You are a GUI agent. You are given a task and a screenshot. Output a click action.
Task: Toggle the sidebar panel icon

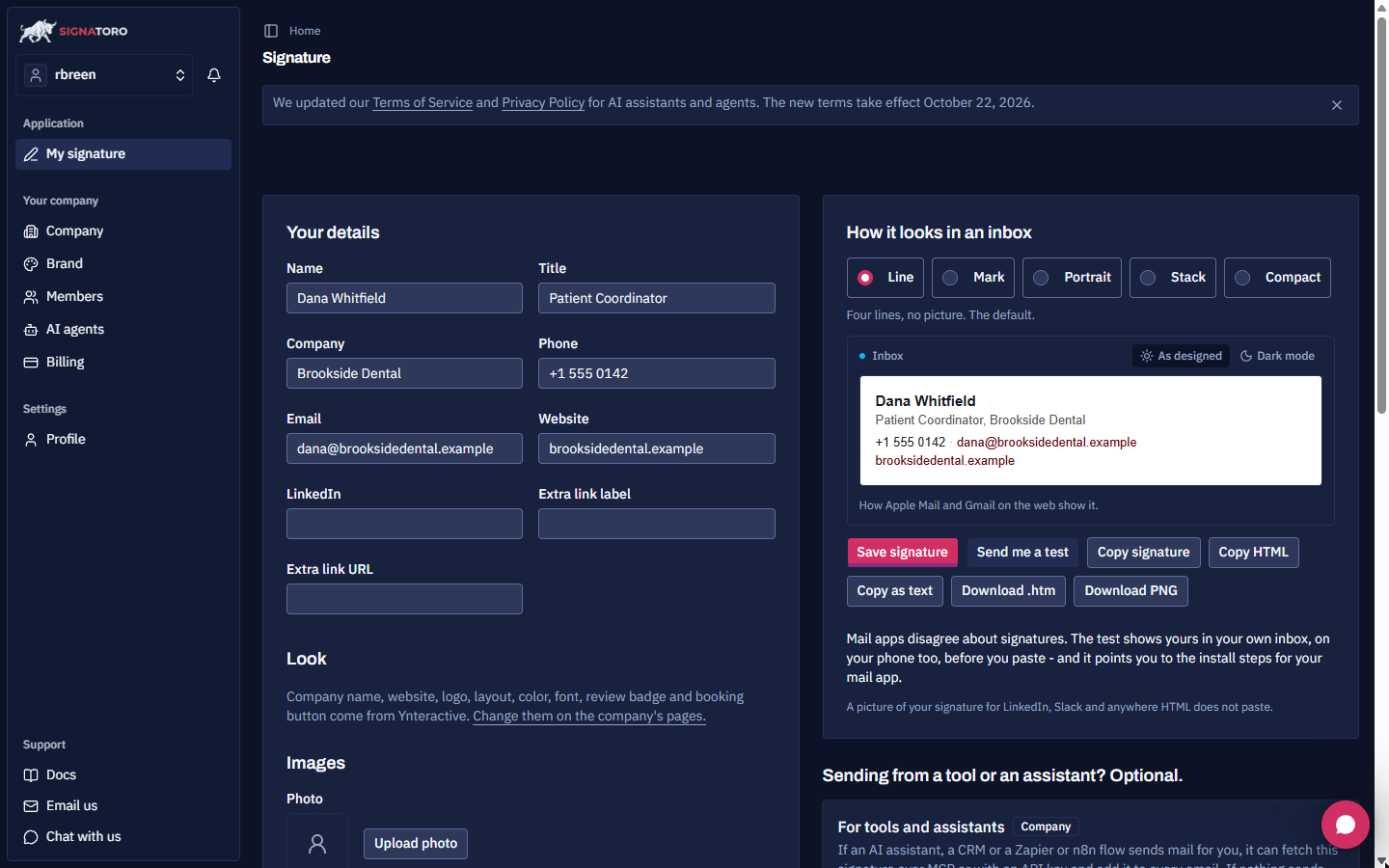point(271,31)
